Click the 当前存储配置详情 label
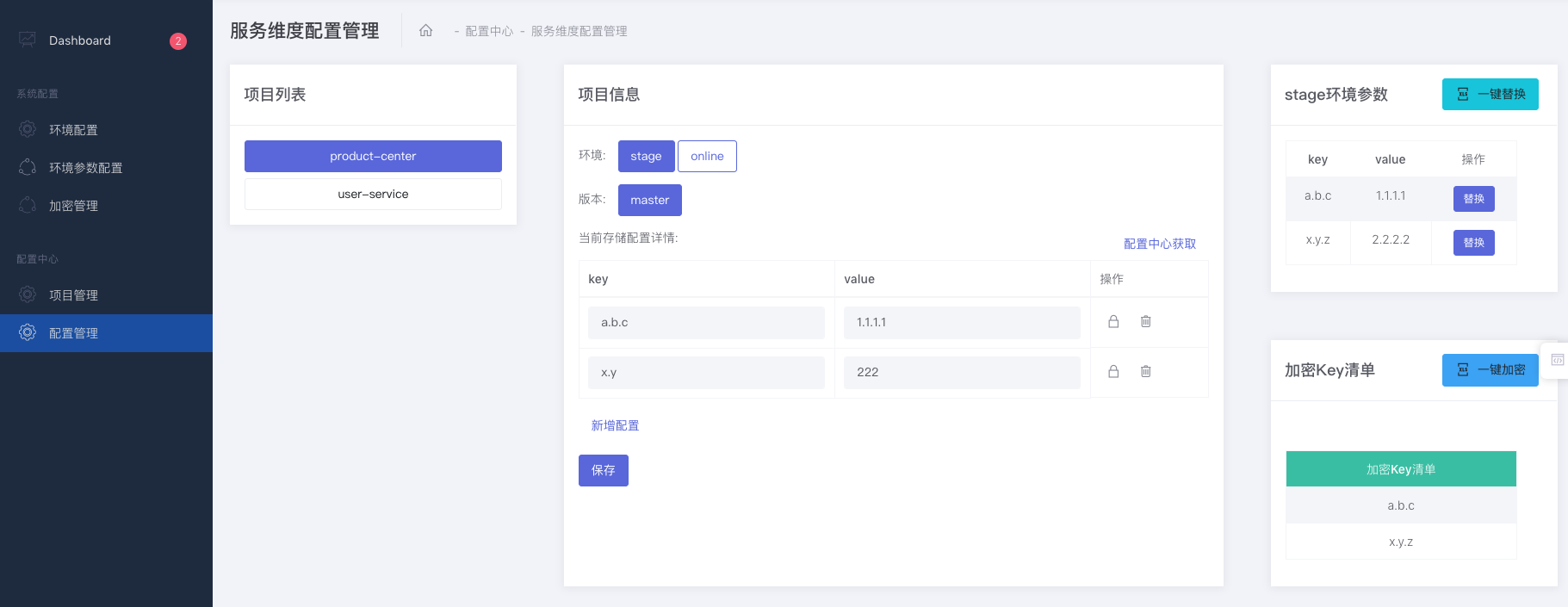Screen dimensions: 1568x607 pyautogui.click(x=629, y=238)
